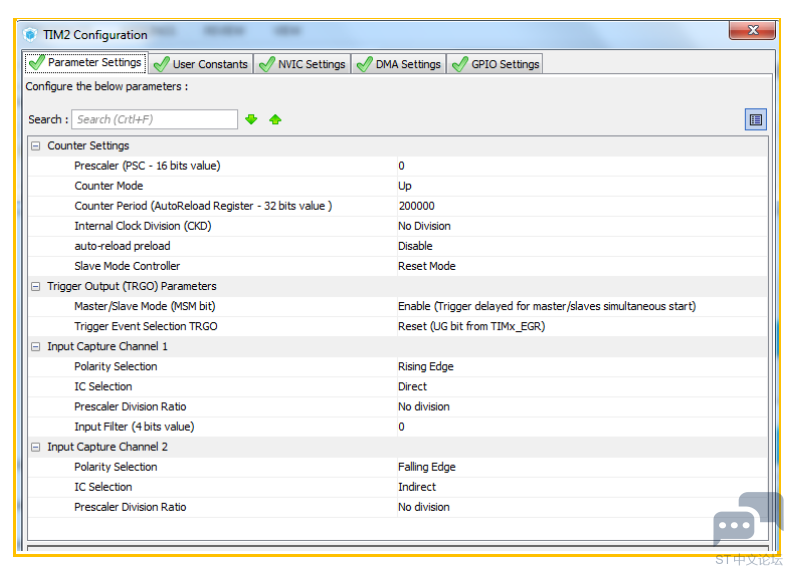Select the 'Slave Mode Controller' parameter label
This screenshot has height=575, width=792.
pos(127,266)
